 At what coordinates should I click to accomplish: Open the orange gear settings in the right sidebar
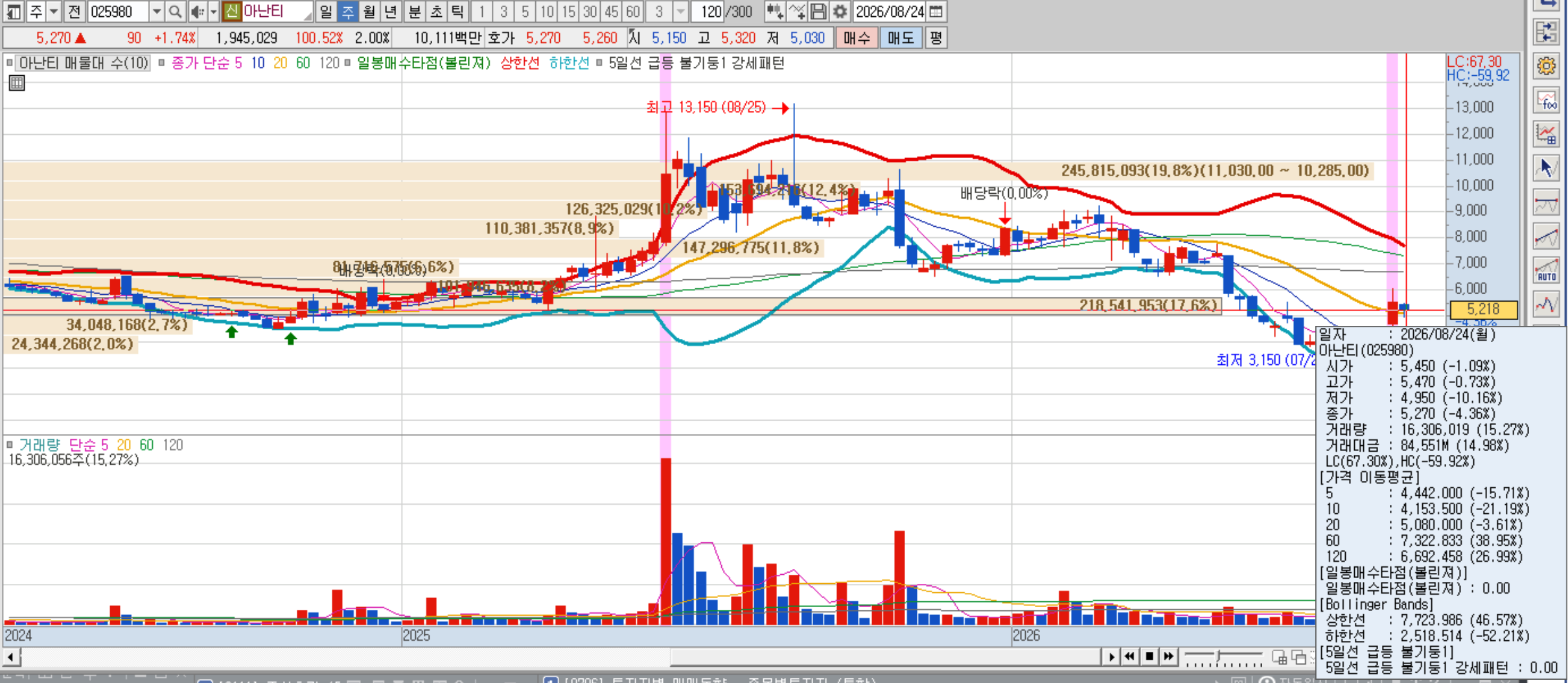(x=1547, y=65)
